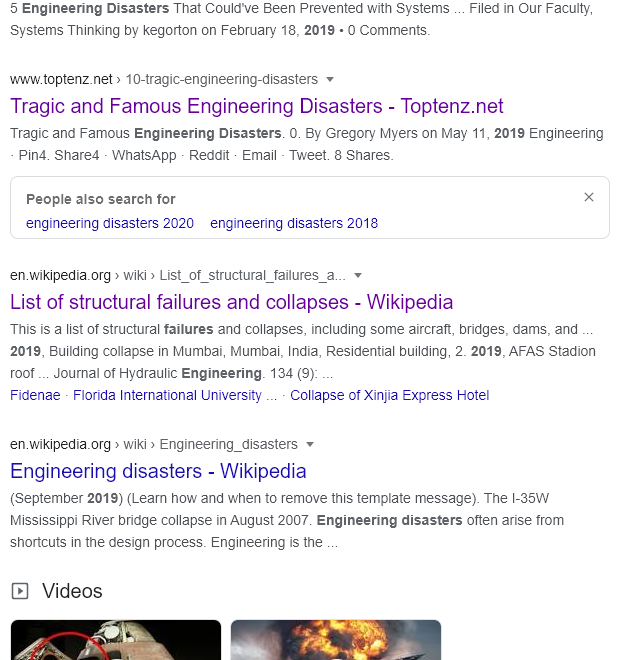Search for engineering disasters 2018

click(294, 223)
